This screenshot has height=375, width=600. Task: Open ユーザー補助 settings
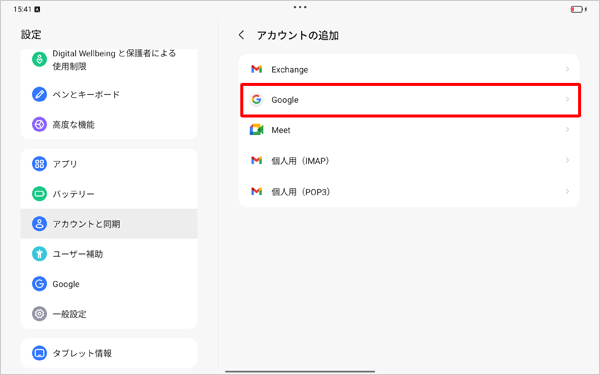[x=109, y=254]
